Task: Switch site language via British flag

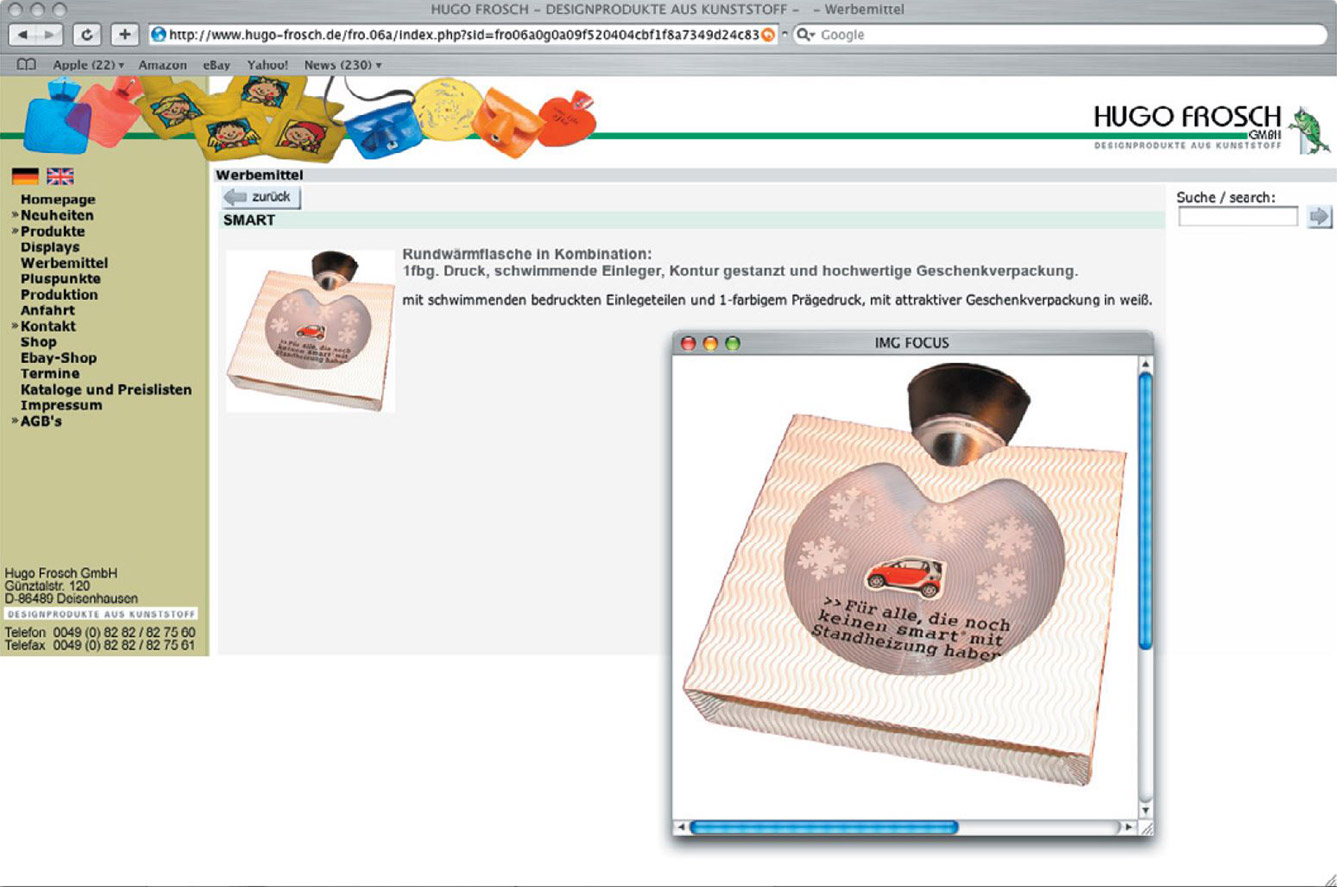Action: pyautogui.click(x=60, y=177)
